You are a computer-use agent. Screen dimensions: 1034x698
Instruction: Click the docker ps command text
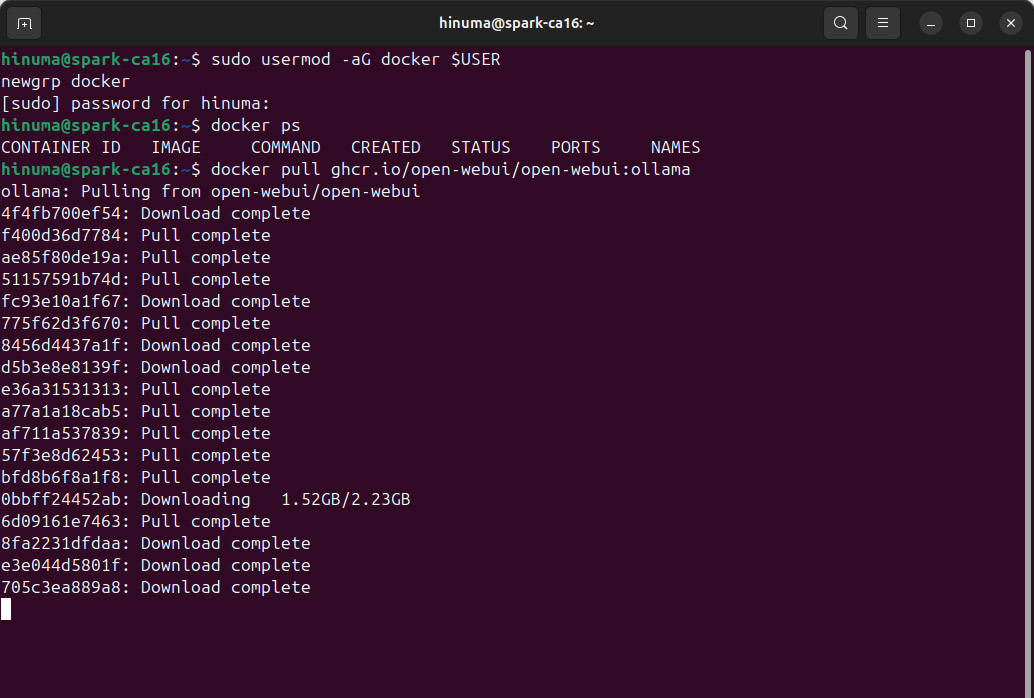pyautogui.click(x=255, y=125)
